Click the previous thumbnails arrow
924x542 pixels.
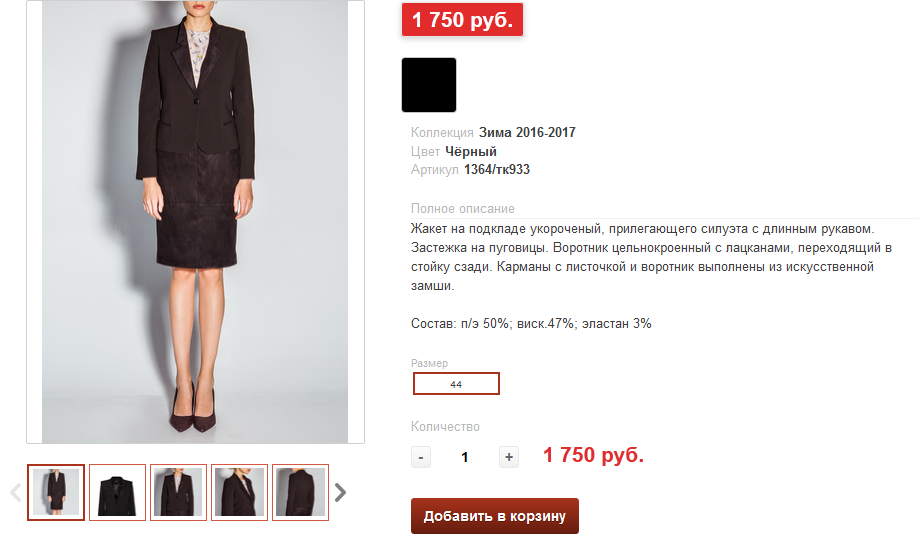tap(15, 492)
